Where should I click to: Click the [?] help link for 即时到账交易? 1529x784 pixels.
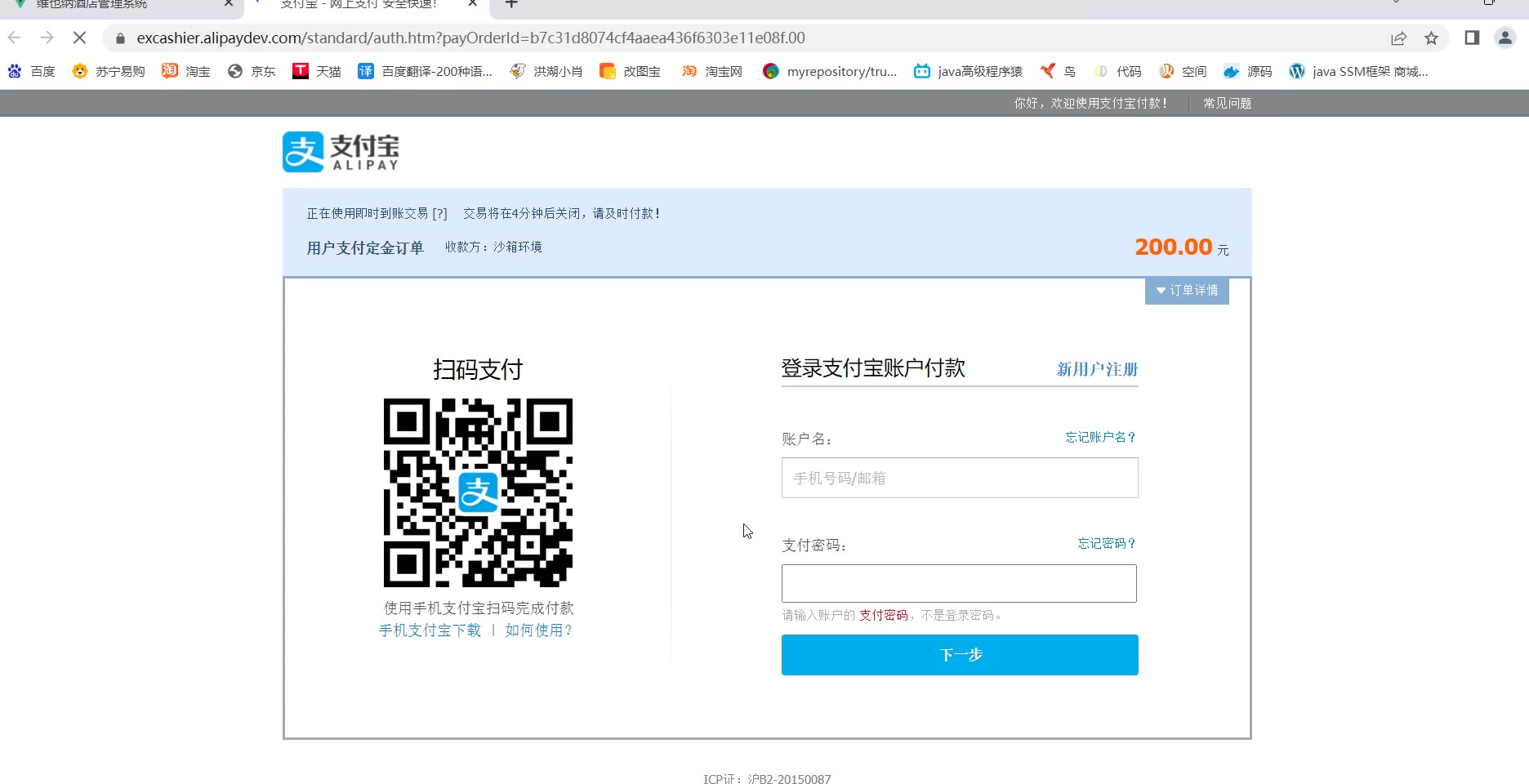tap(439, 213)
